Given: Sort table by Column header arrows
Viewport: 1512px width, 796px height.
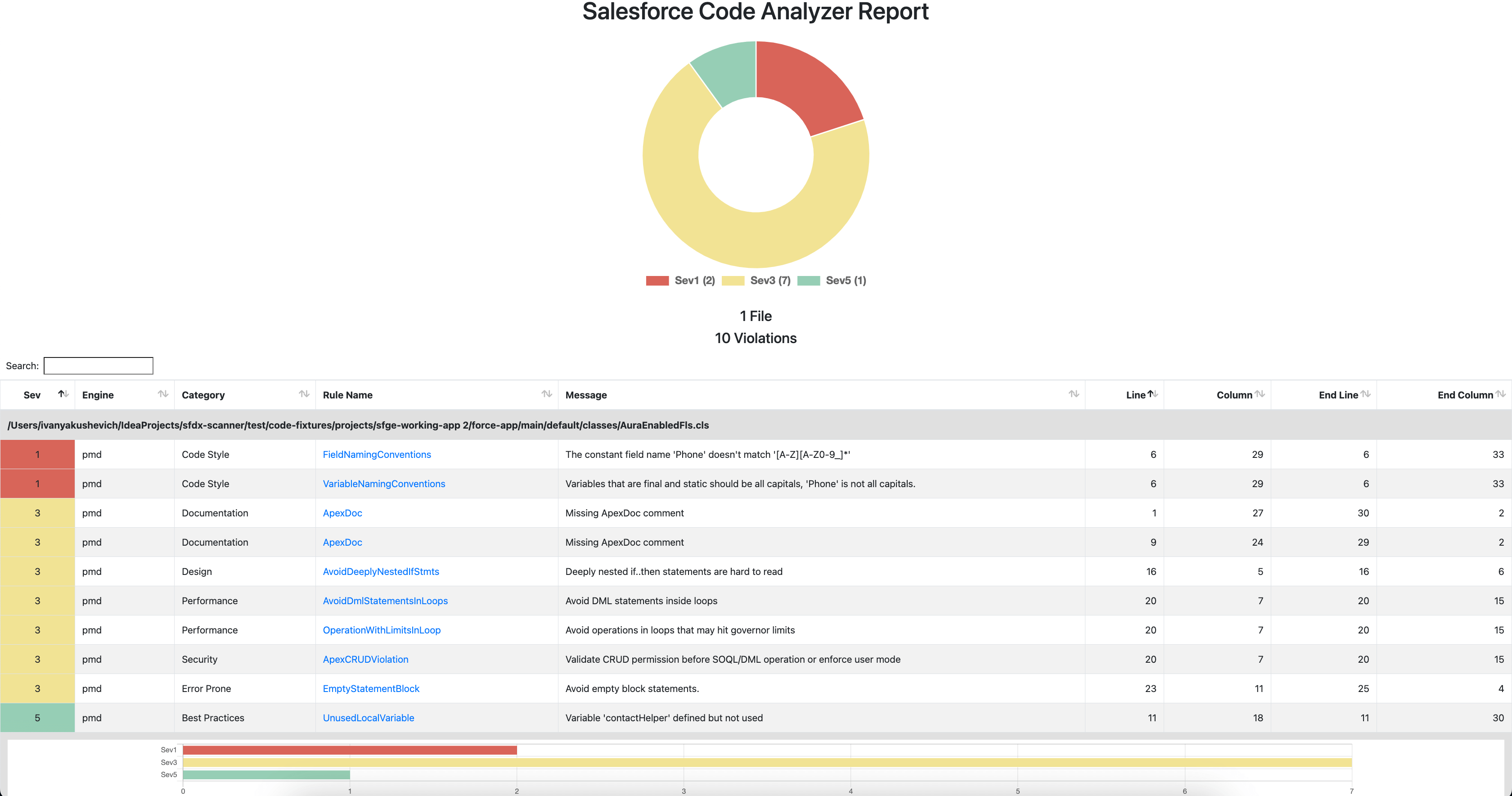Looking at the screenshot, I should [x=1260, y=394].
